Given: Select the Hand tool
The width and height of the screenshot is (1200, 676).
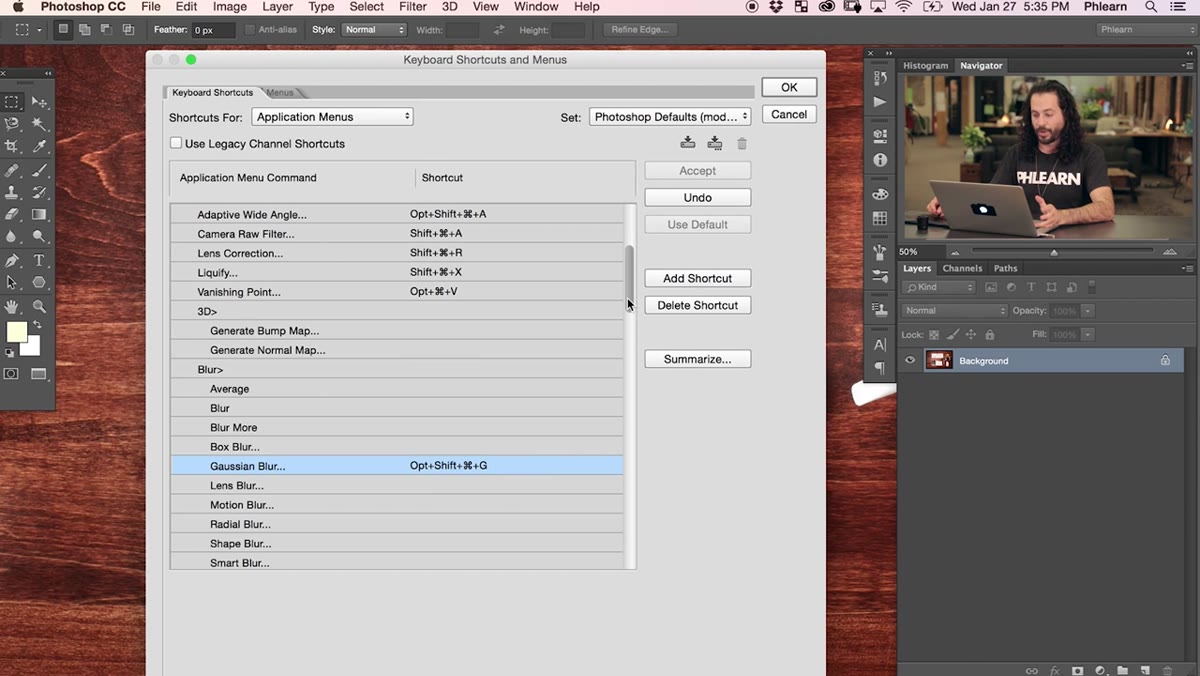Looking at the screenshot, I should (x=12, y=306).
